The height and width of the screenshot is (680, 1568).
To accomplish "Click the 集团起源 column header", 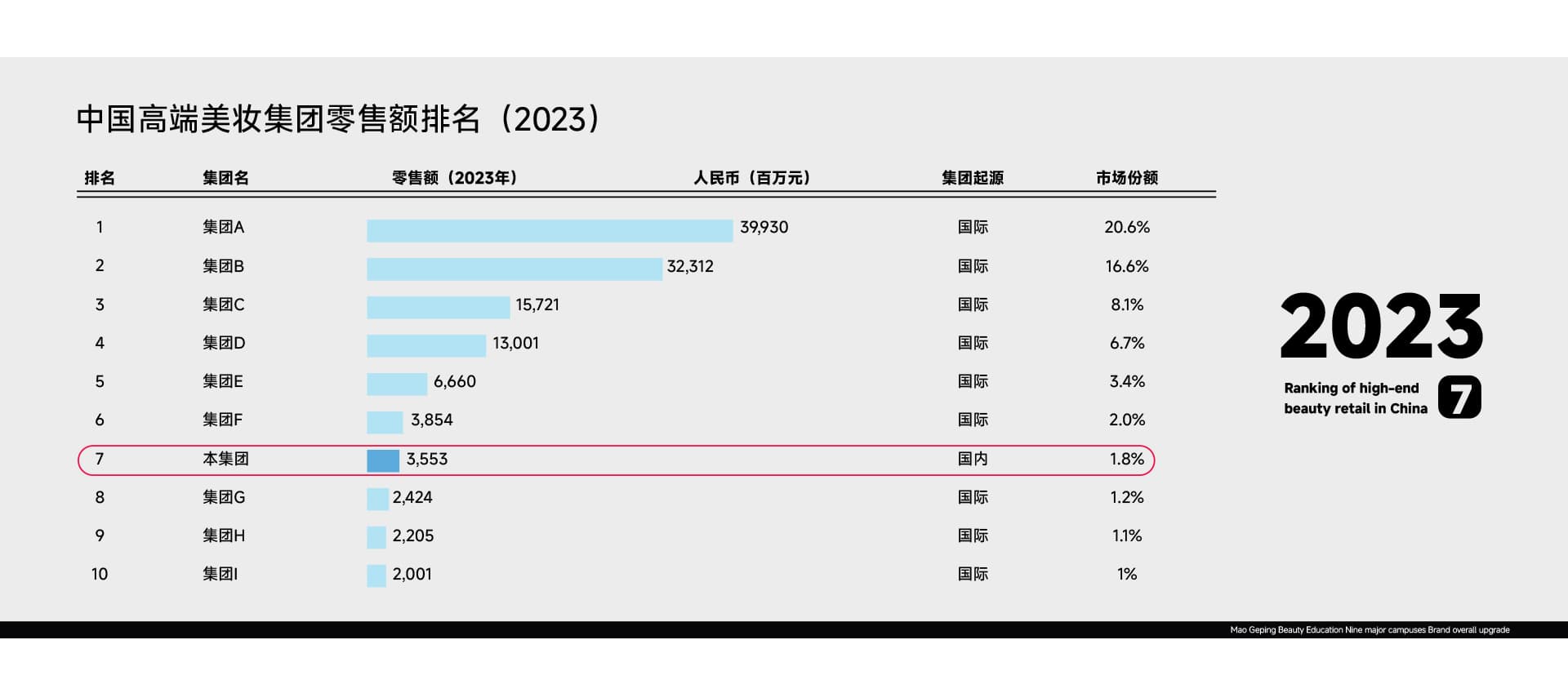I will pyautogui.click(x=972, y=178).
